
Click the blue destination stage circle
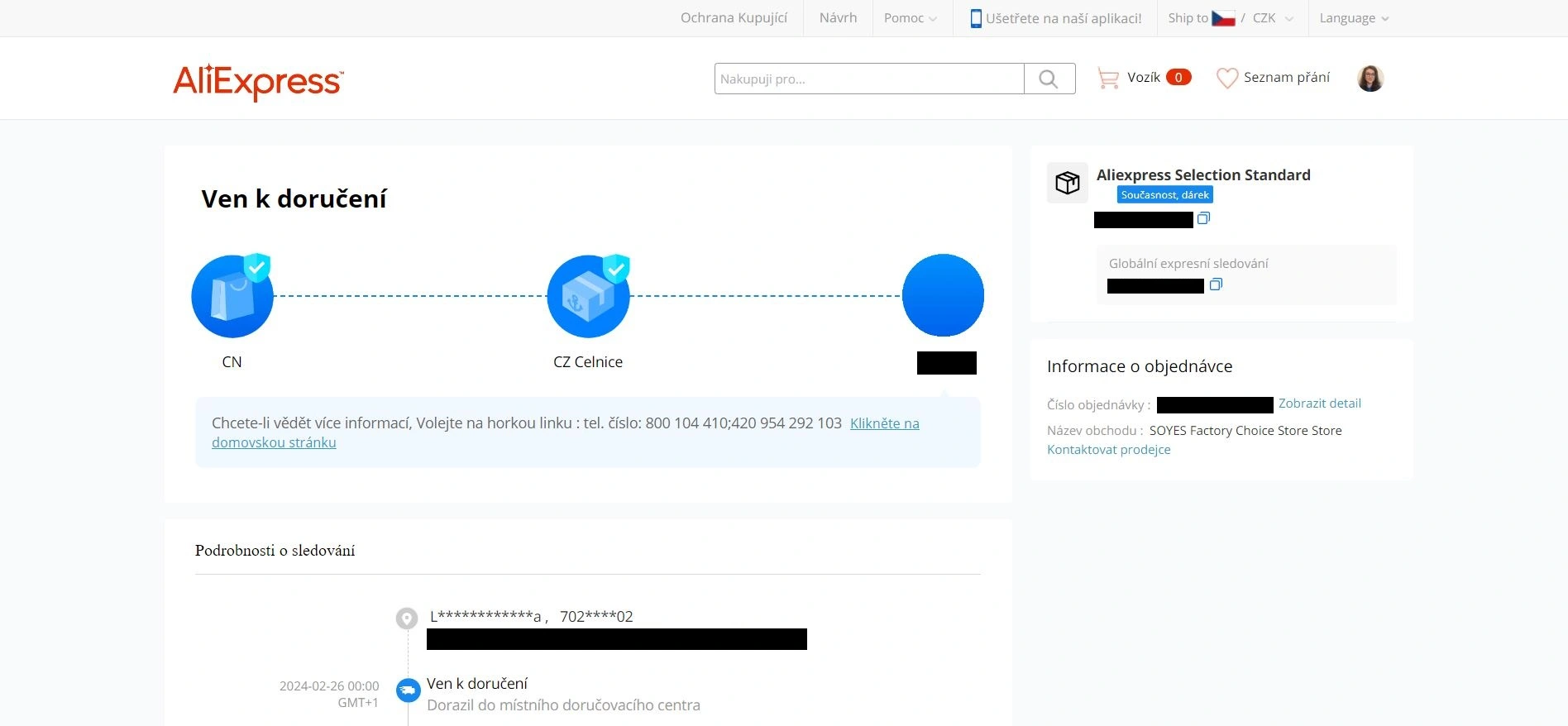(x=943, y=295)
